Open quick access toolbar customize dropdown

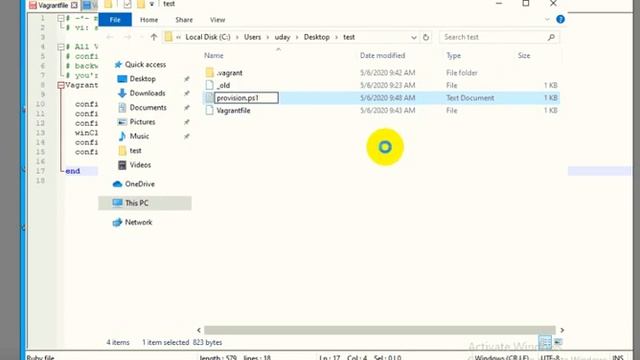click(x=151, y=4)
